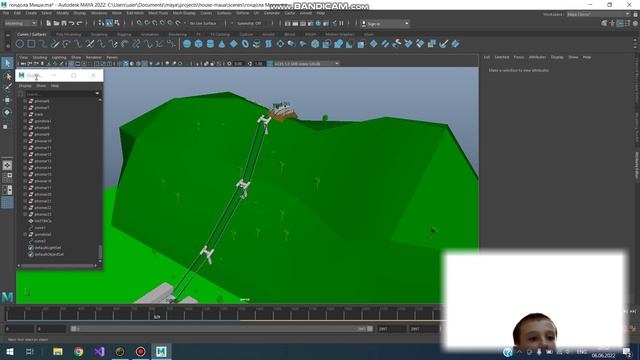The width and height of the screenshot is (640, 360).
Task: Click the Redo arrow icon
Action: point(80,23)
